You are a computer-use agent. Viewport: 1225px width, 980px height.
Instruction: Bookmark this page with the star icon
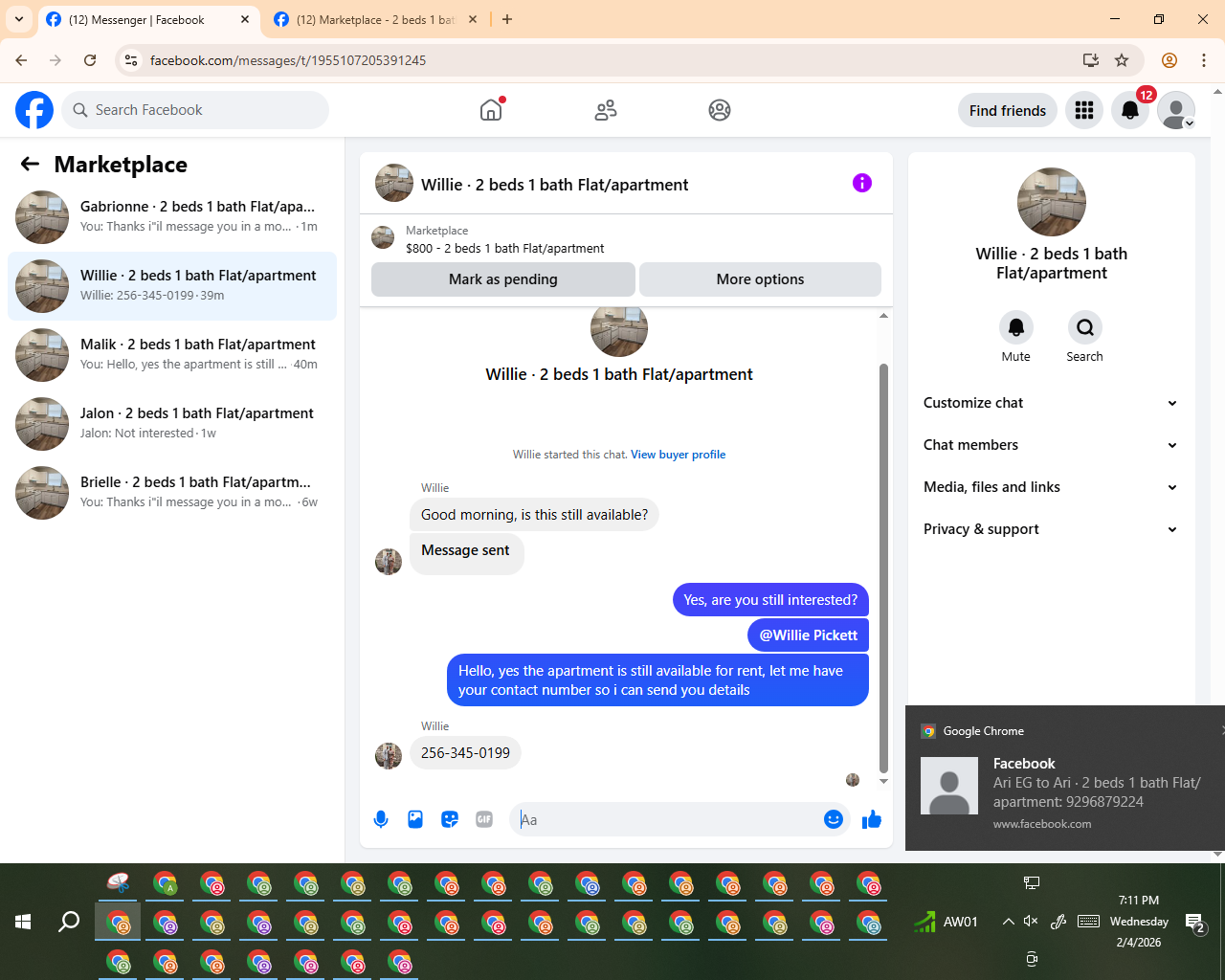(1122, 60)
